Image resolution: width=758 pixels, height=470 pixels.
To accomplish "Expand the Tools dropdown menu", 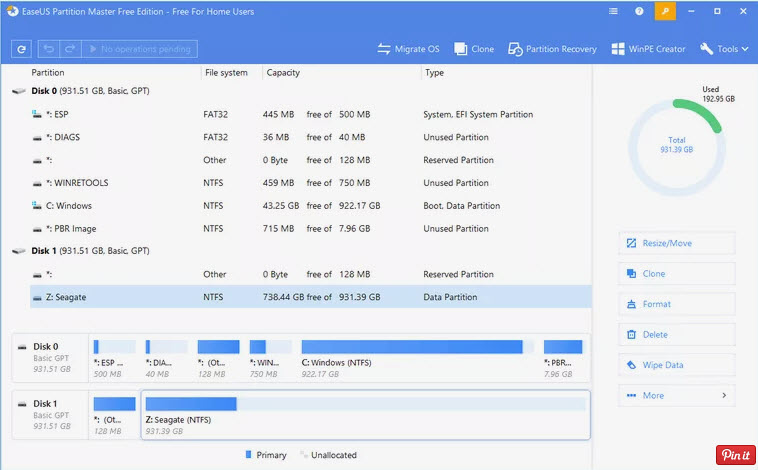I will point(724,49).
